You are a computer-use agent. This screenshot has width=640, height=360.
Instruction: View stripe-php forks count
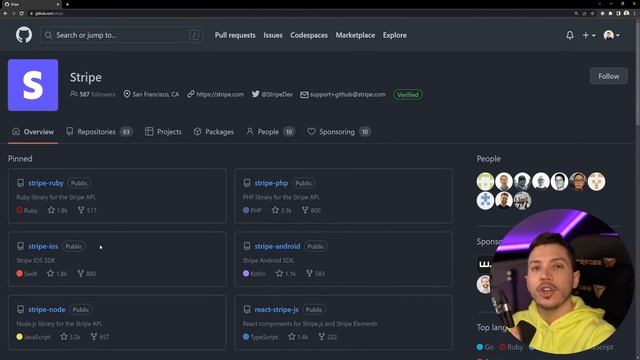[x=311, y=210]
